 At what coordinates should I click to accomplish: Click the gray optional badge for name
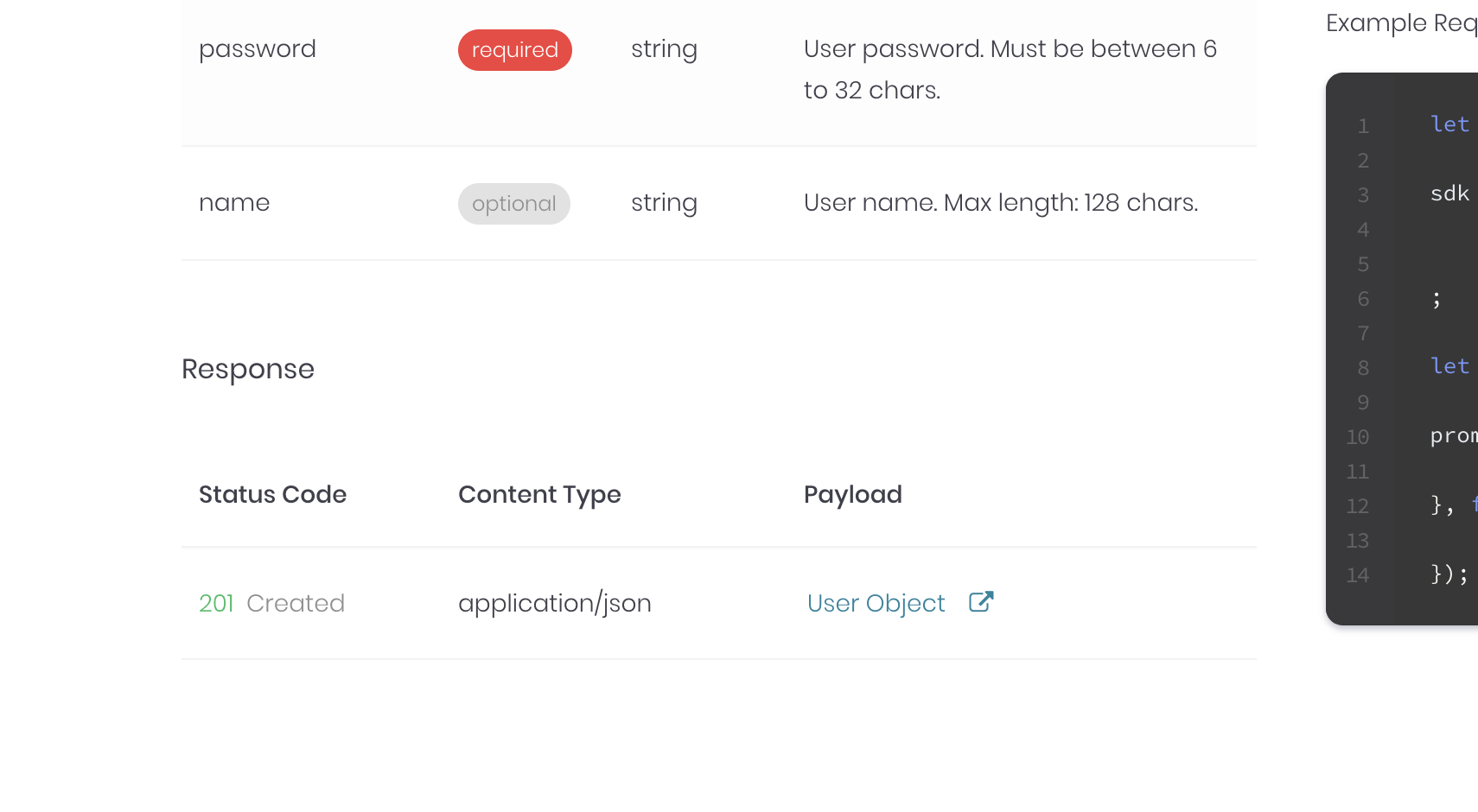click(x=514, y=203)
